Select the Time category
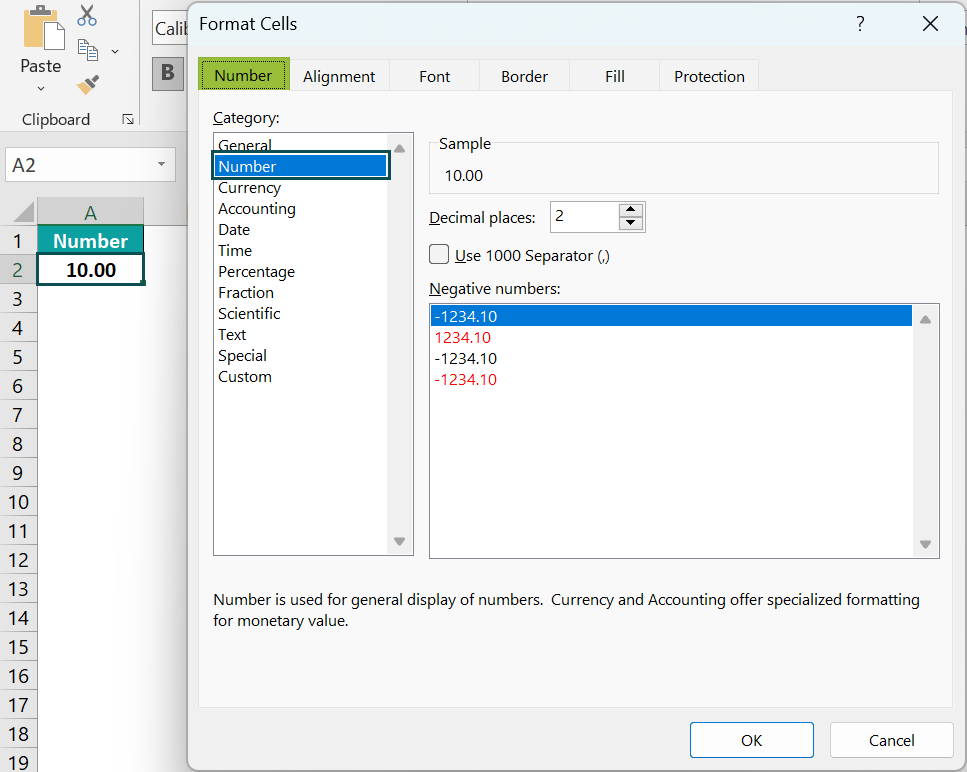 click(301, 250)
